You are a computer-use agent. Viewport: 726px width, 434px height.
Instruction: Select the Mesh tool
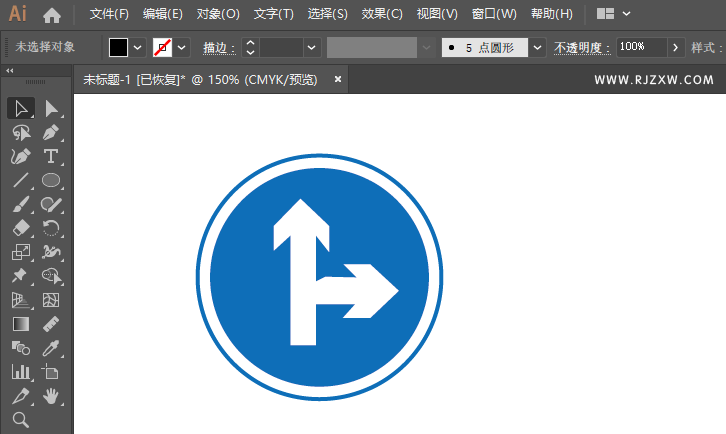click(x=51, y=300)
